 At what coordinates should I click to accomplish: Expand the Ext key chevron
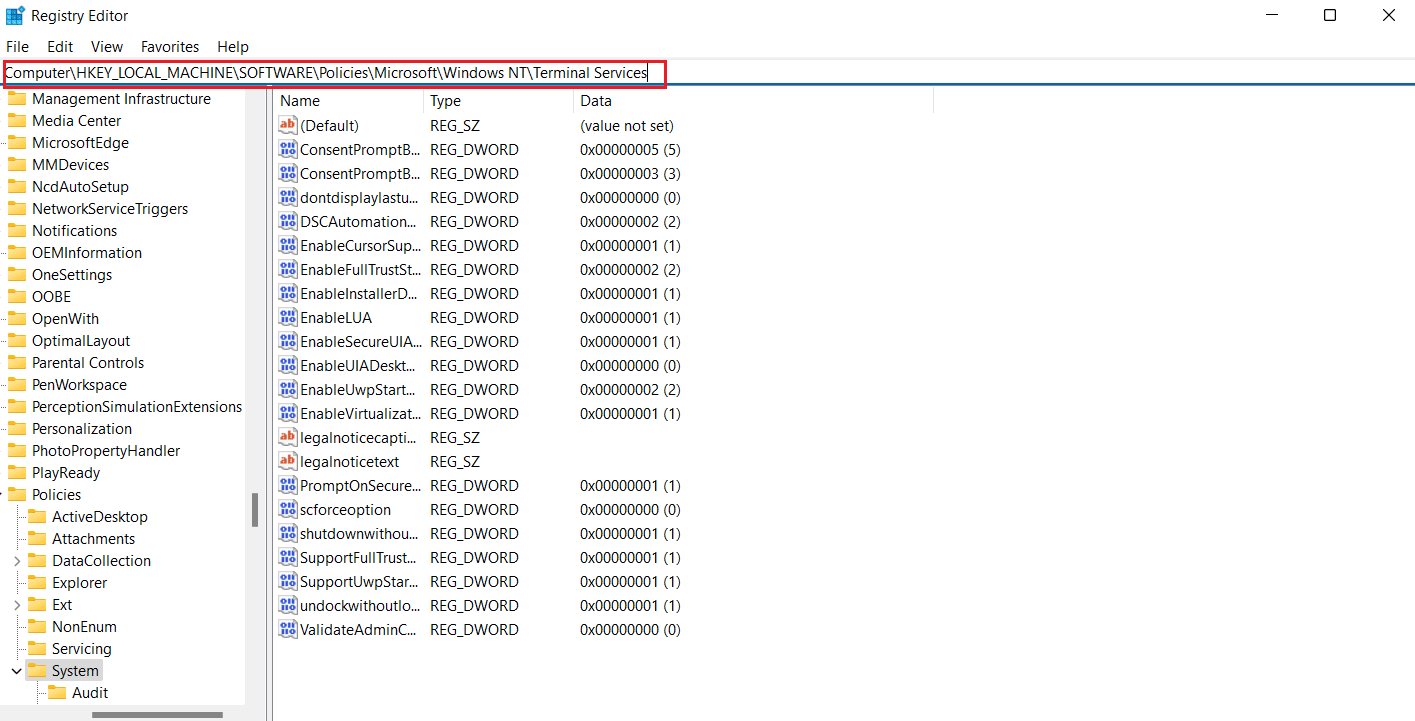pyautogui.click(x=17, y=605)
